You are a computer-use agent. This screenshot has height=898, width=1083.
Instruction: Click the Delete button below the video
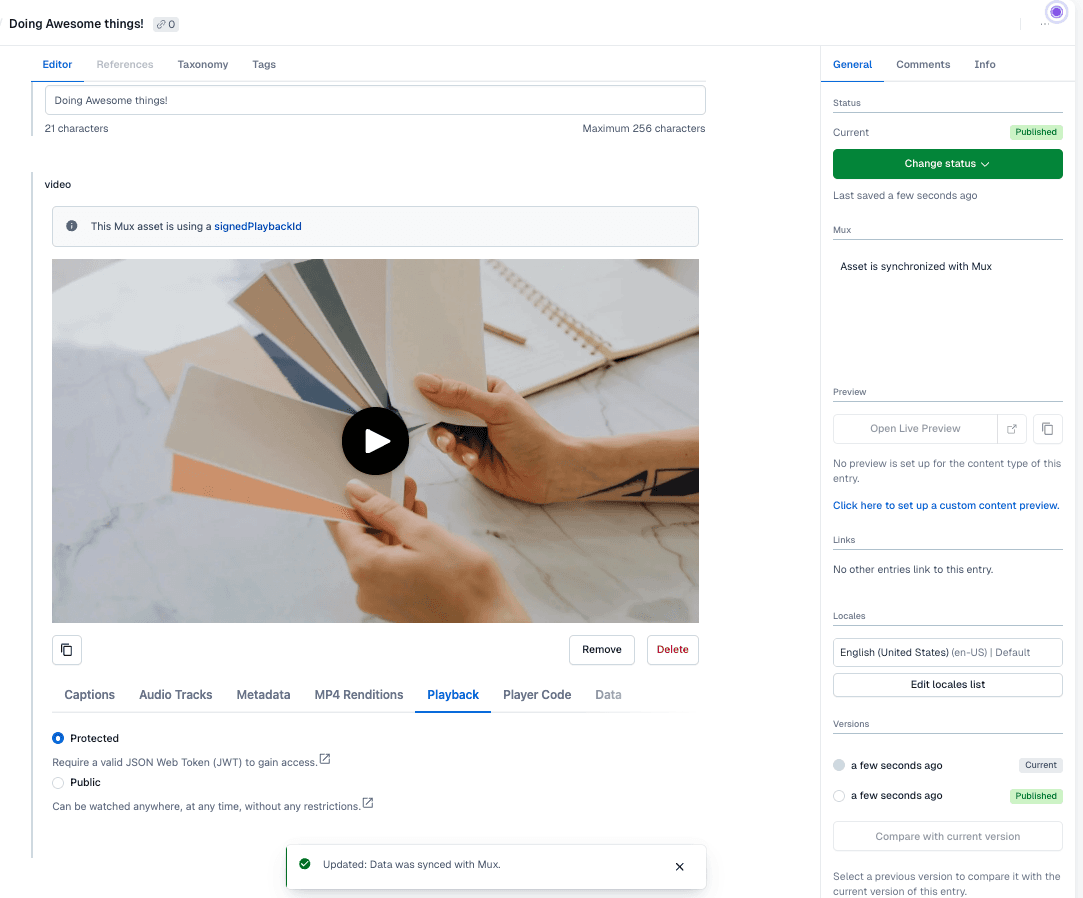tap(672, 650)
